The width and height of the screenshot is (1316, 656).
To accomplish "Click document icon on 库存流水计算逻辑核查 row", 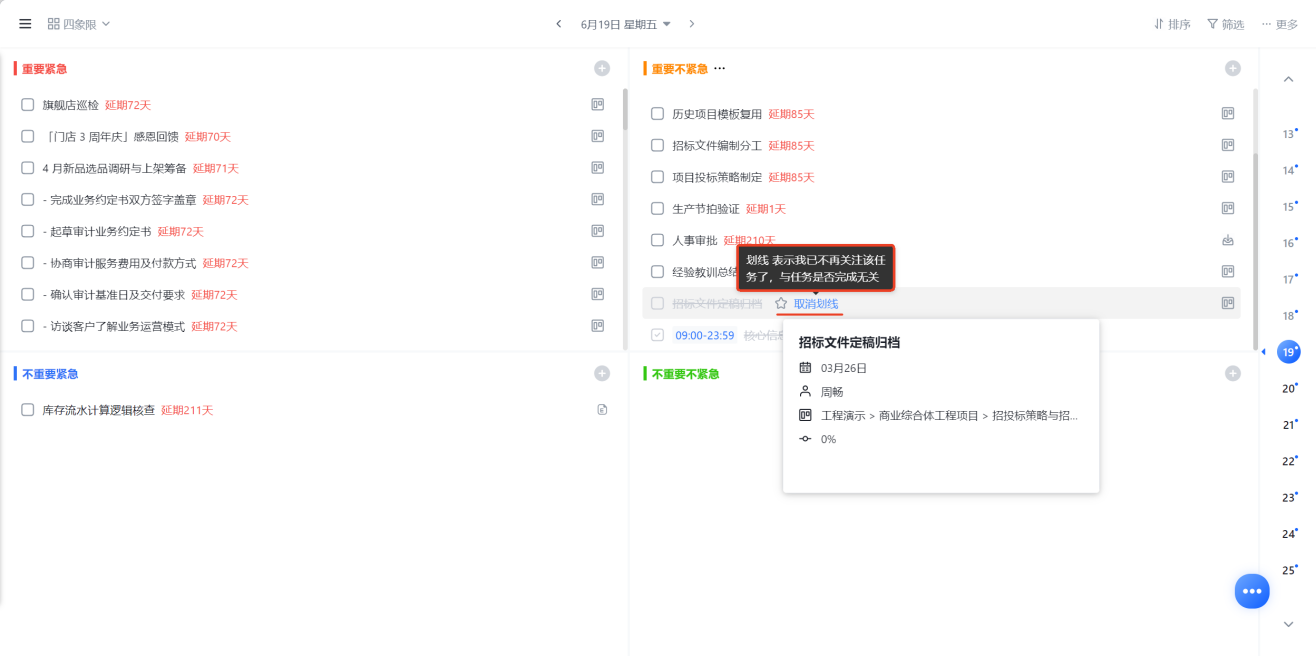I will tap(602, 410).
